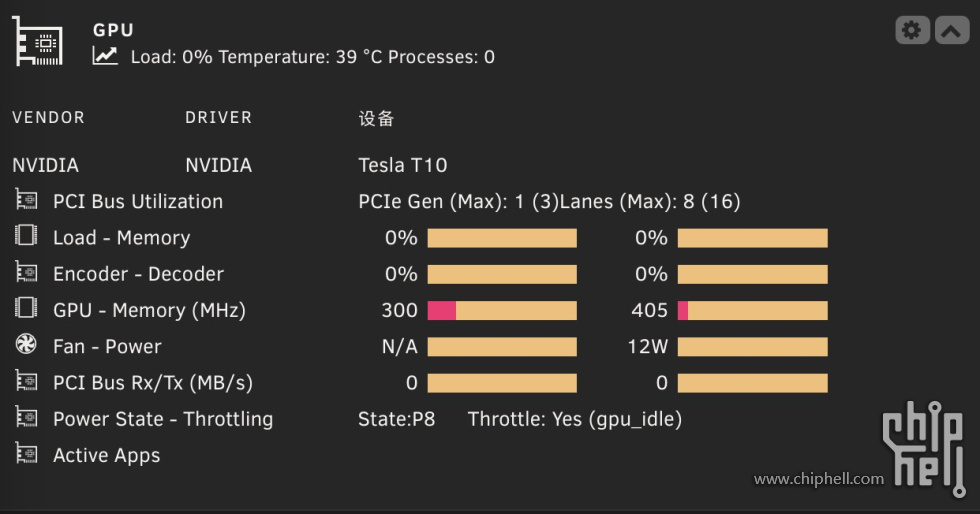
Task: Click the DRIVER column header
Action: click(218, 118)
